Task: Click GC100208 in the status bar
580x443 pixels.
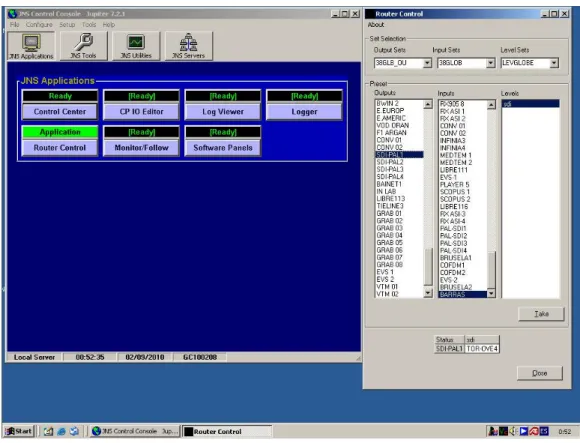Action: click(200, 357)
